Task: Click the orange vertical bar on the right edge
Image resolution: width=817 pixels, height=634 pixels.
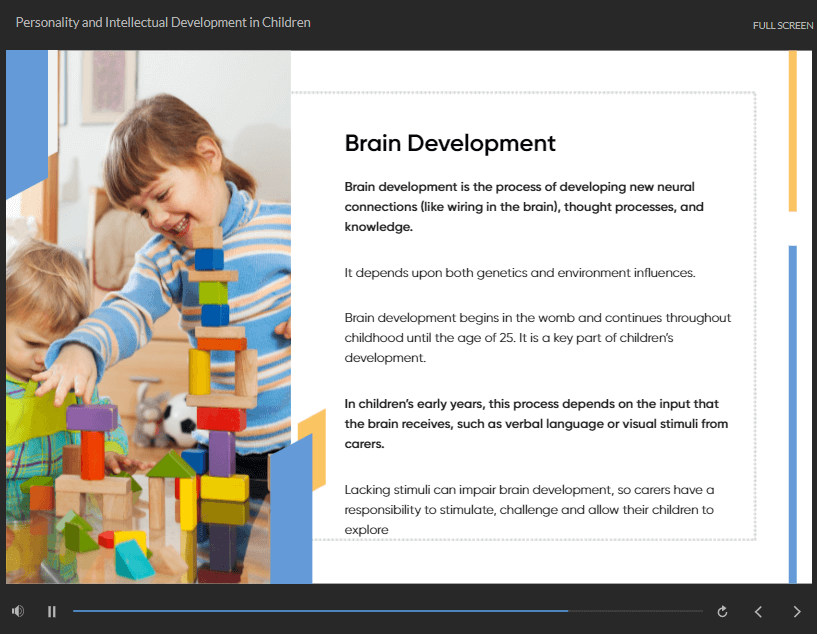Action: (792, 130)
